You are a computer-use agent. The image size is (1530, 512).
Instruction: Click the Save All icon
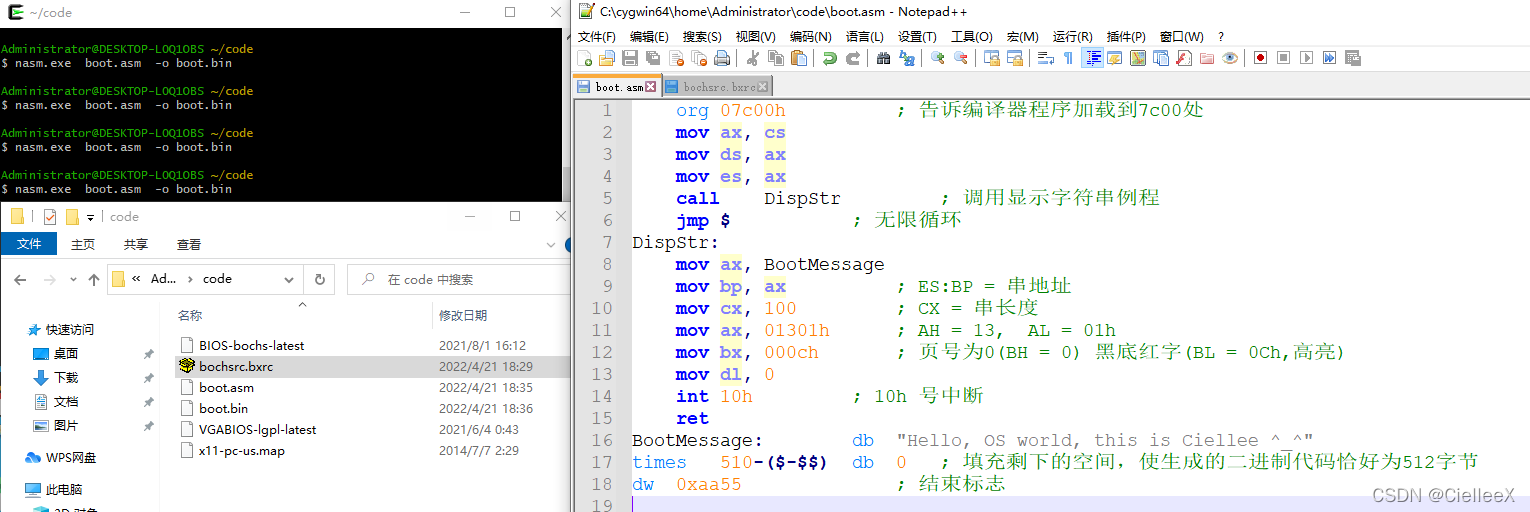[652, 58]
